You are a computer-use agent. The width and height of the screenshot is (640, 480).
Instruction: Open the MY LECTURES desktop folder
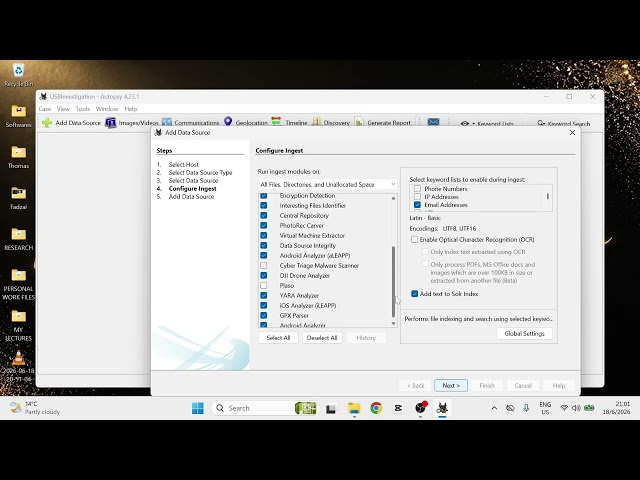click(18, 326)
